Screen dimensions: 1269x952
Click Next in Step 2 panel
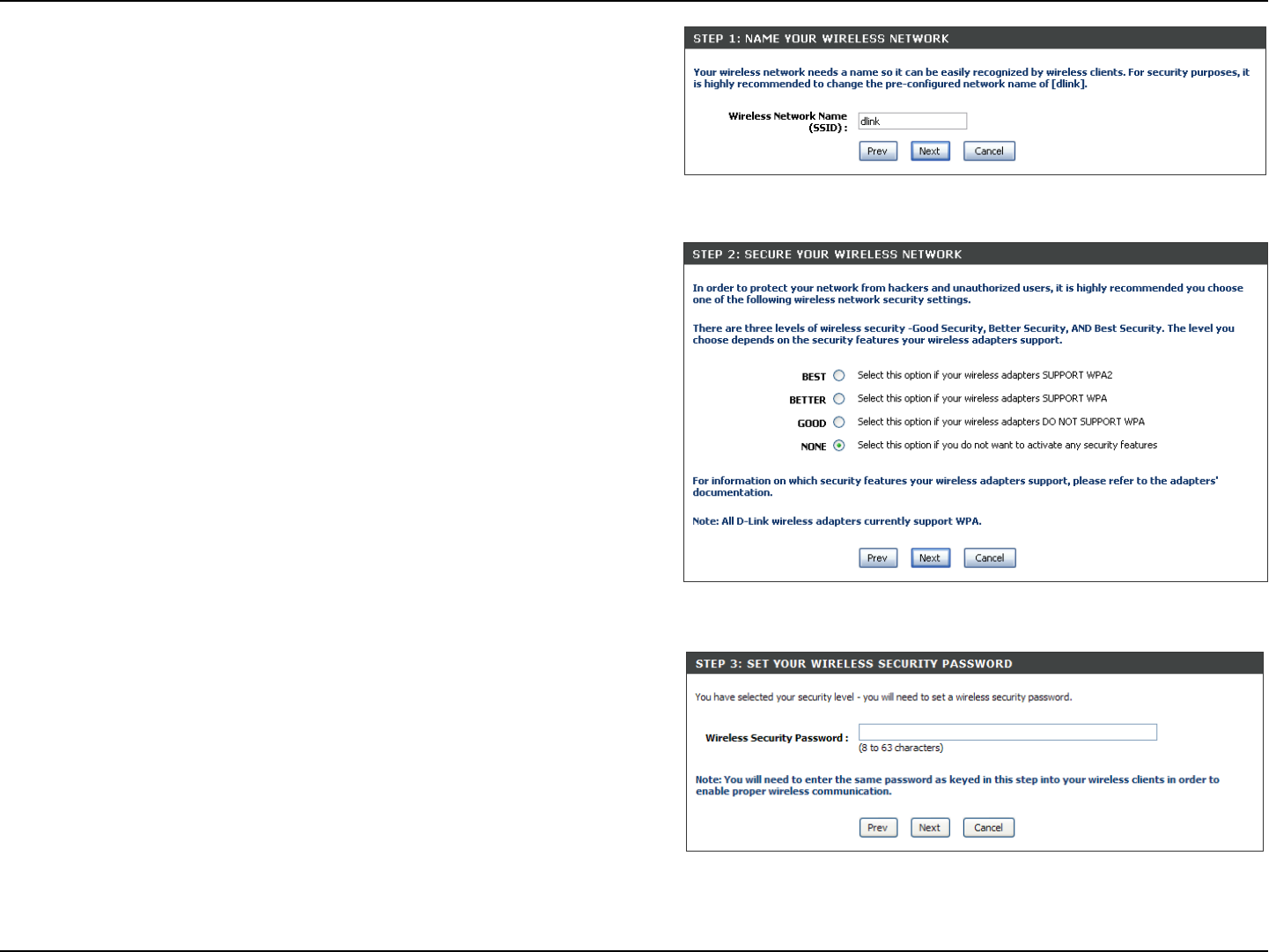tap(930, 558)
